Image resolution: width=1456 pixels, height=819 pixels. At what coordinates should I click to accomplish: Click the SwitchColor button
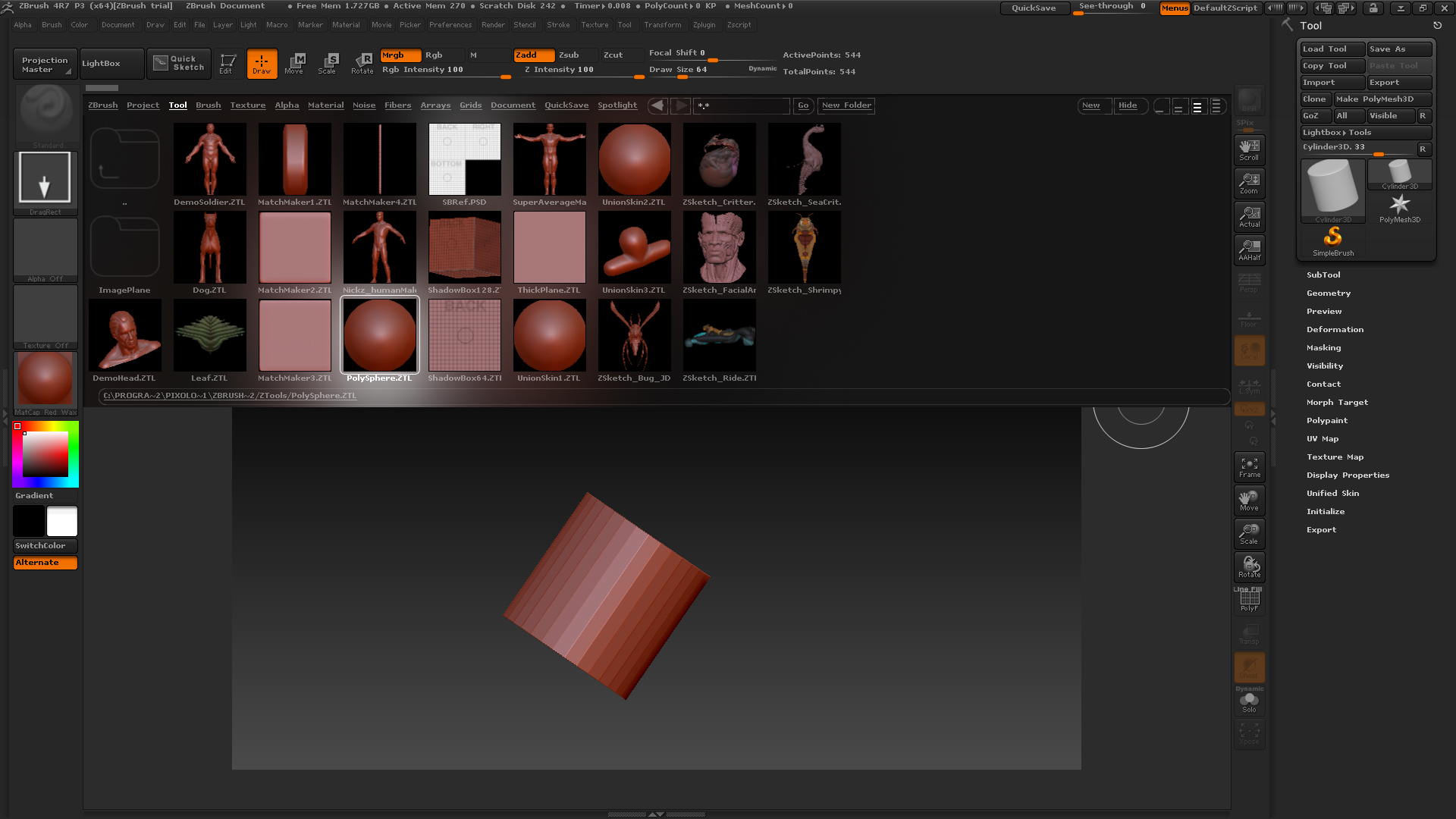click(x=45, y=546)
